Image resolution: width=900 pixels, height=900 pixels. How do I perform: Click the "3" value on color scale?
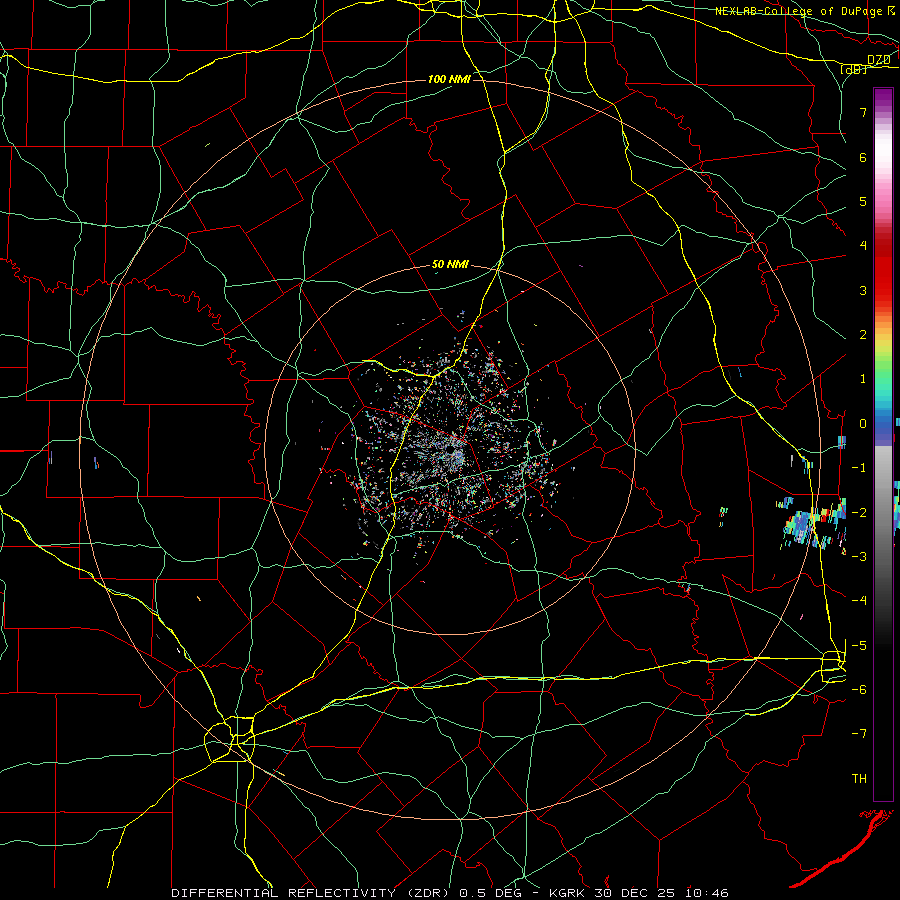(x=863, y=290)
